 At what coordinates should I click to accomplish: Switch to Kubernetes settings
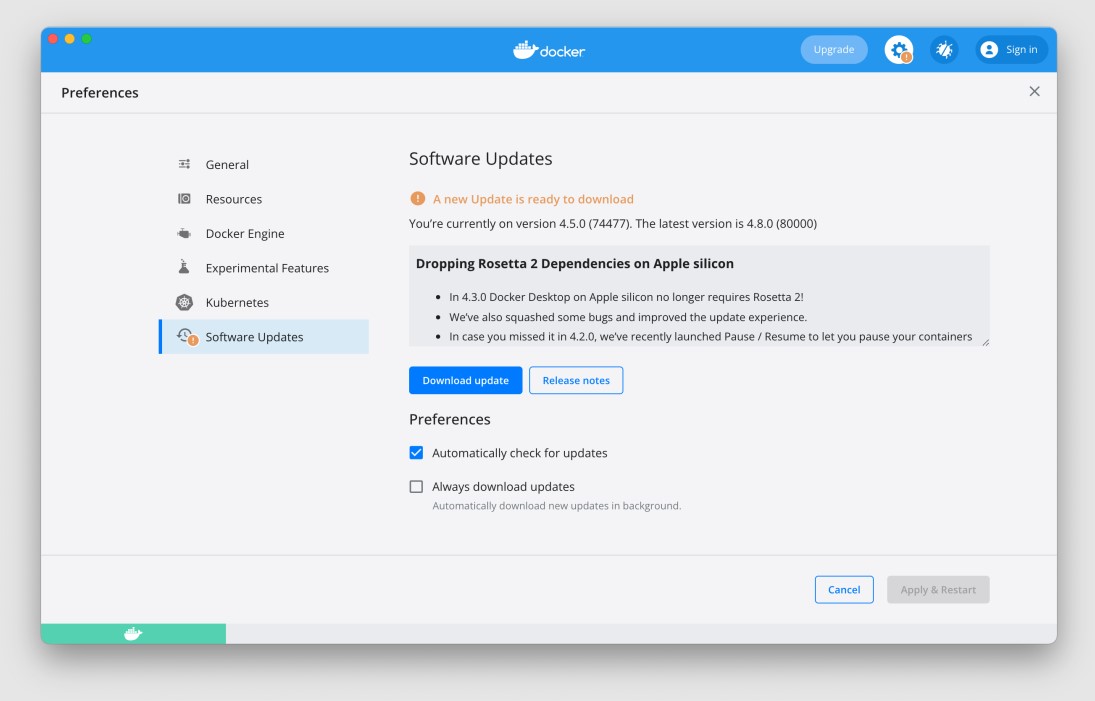pyautogui.click(x=264, y=302)
